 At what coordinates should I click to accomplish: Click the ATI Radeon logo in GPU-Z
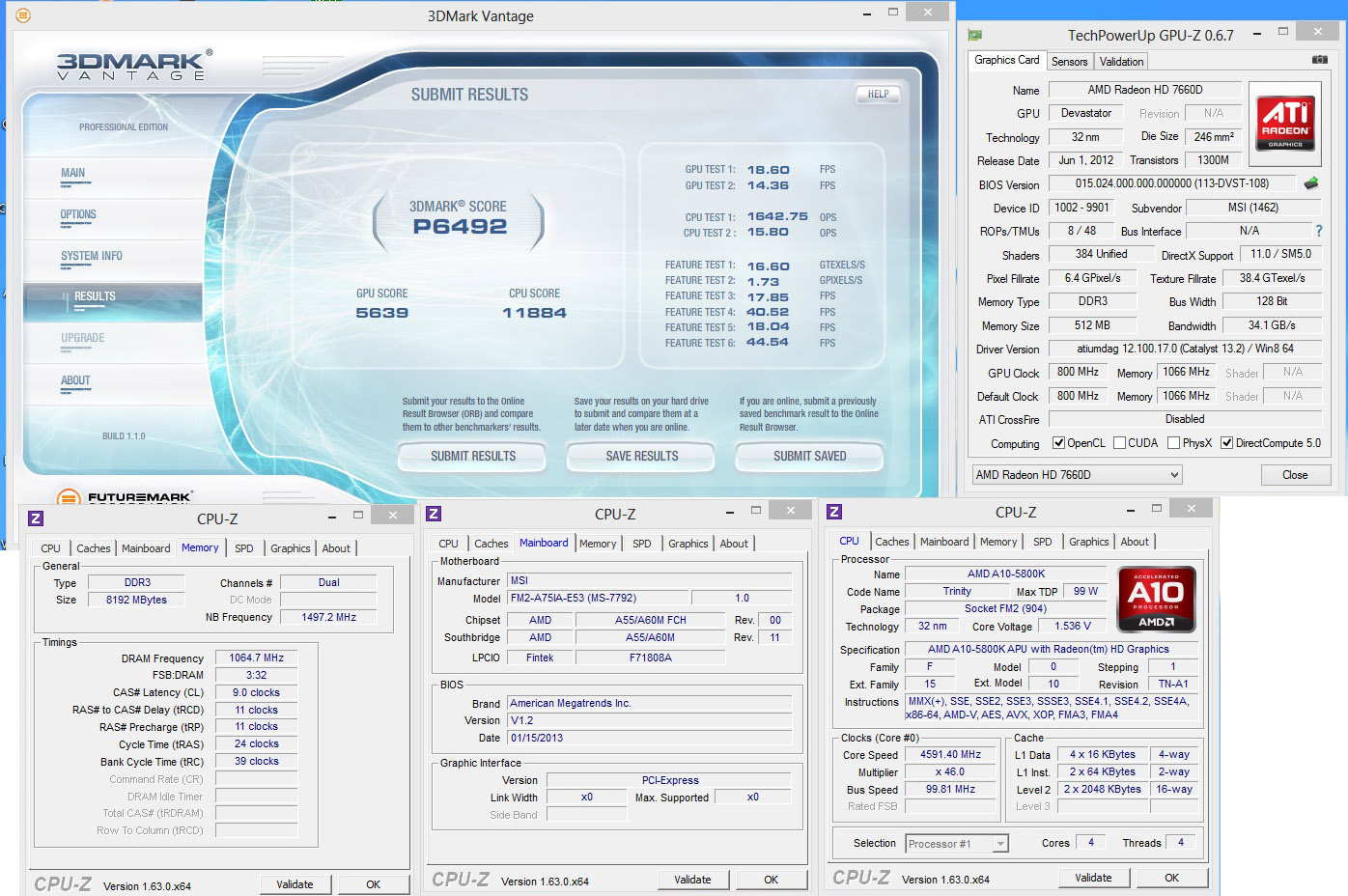[1285, 123]
